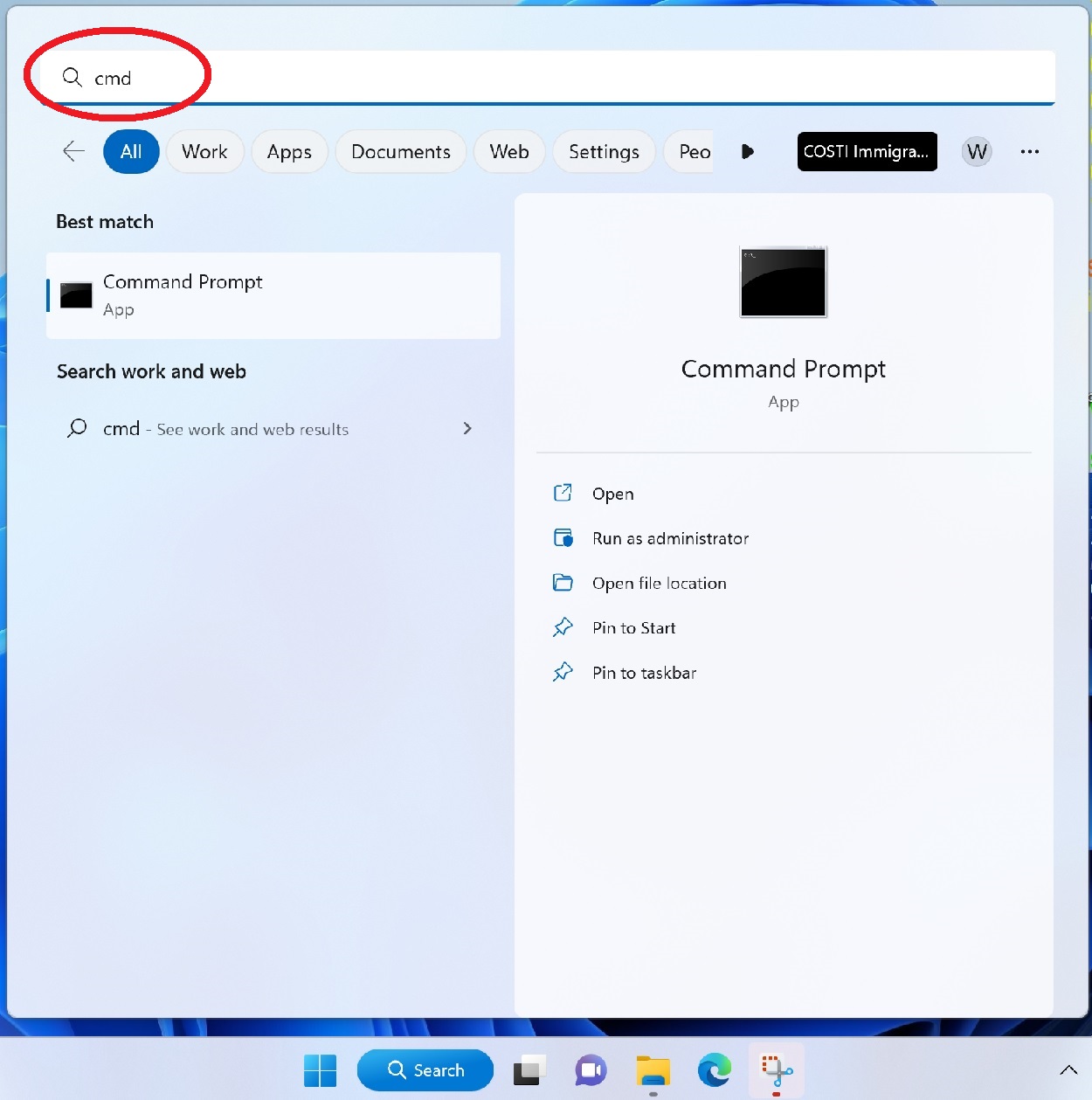Pin Command Prompt to Start
This screenshot has height=1100, width=1092.
pos(633,627)
